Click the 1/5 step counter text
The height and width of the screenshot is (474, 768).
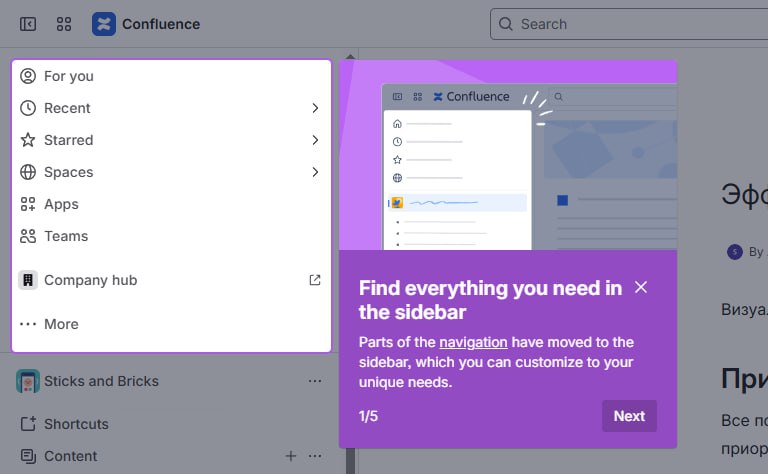click(x=368, y=416)
